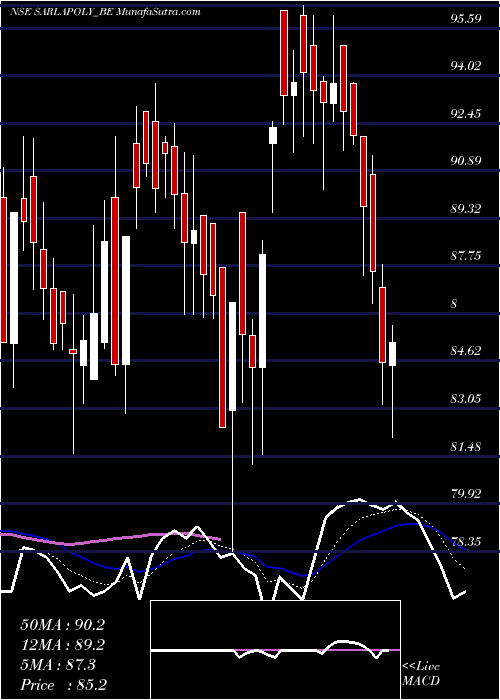Click the NSE SARLAPOLY_BE MunafaSutra.com title text
The image size is (500, 700).
tap(104, 12)
